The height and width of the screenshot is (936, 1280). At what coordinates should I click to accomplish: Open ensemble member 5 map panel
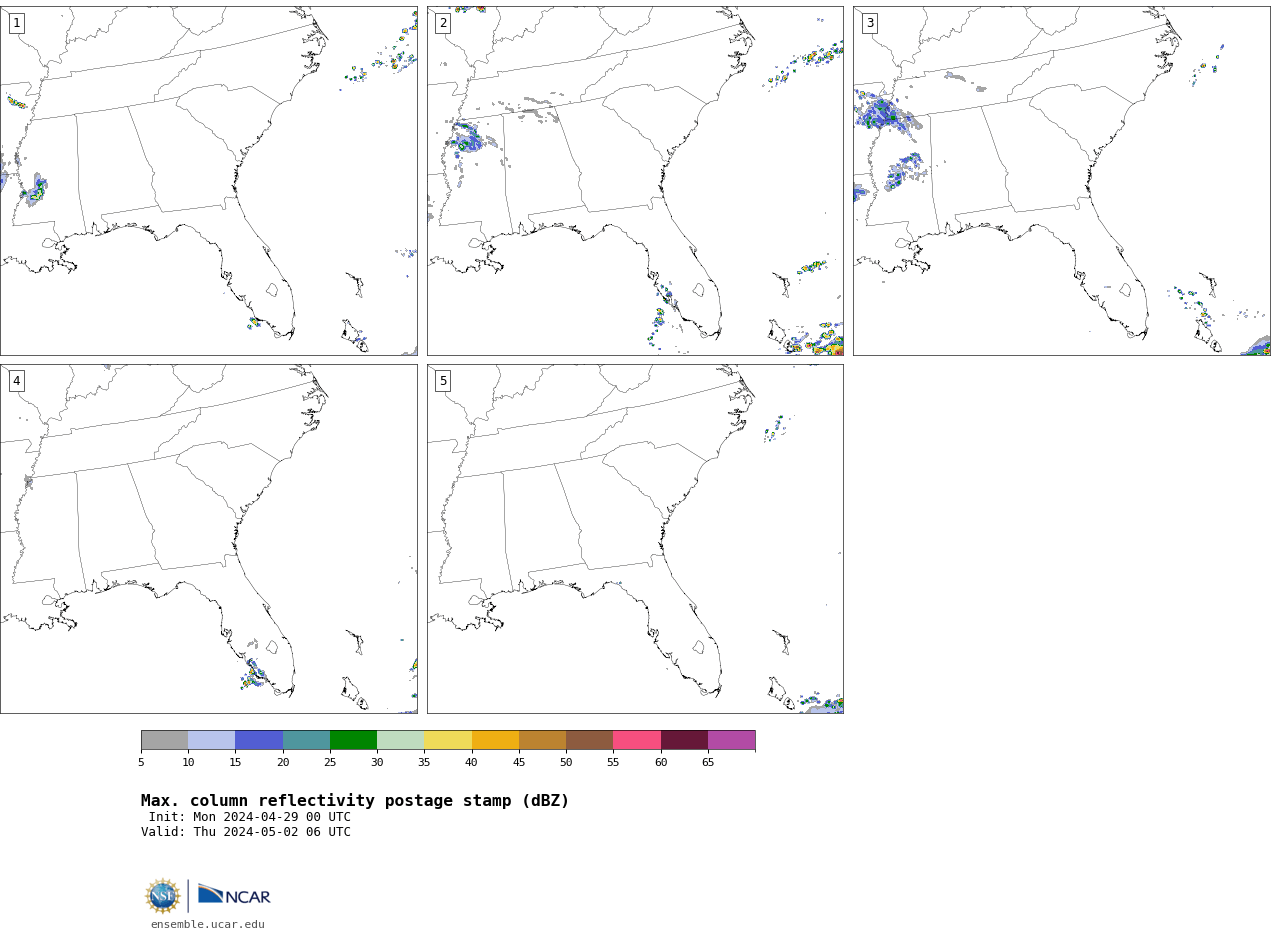[635, 539]
